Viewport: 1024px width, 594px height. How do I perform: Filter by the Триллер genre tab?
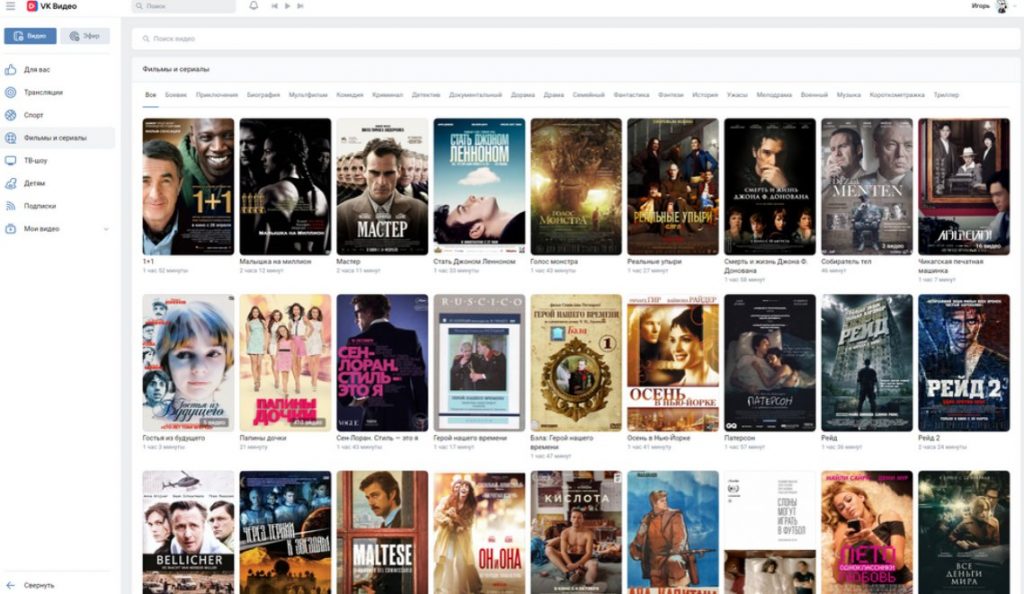[946, 95]
